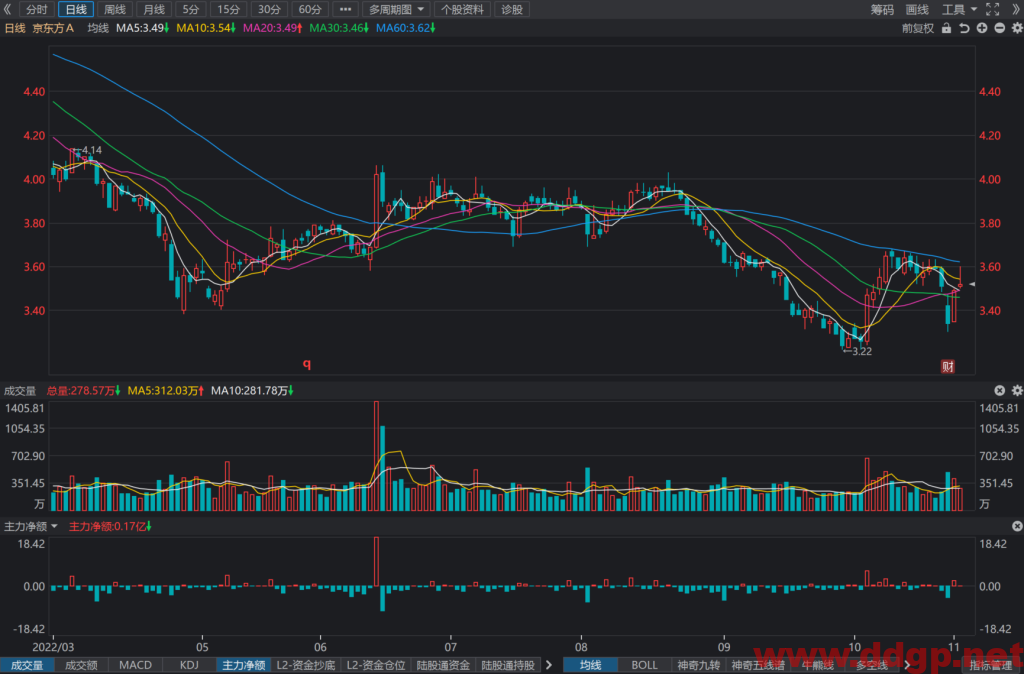Click the lock icon beside 前复权

pyautogui.click(x=946, y=28)
